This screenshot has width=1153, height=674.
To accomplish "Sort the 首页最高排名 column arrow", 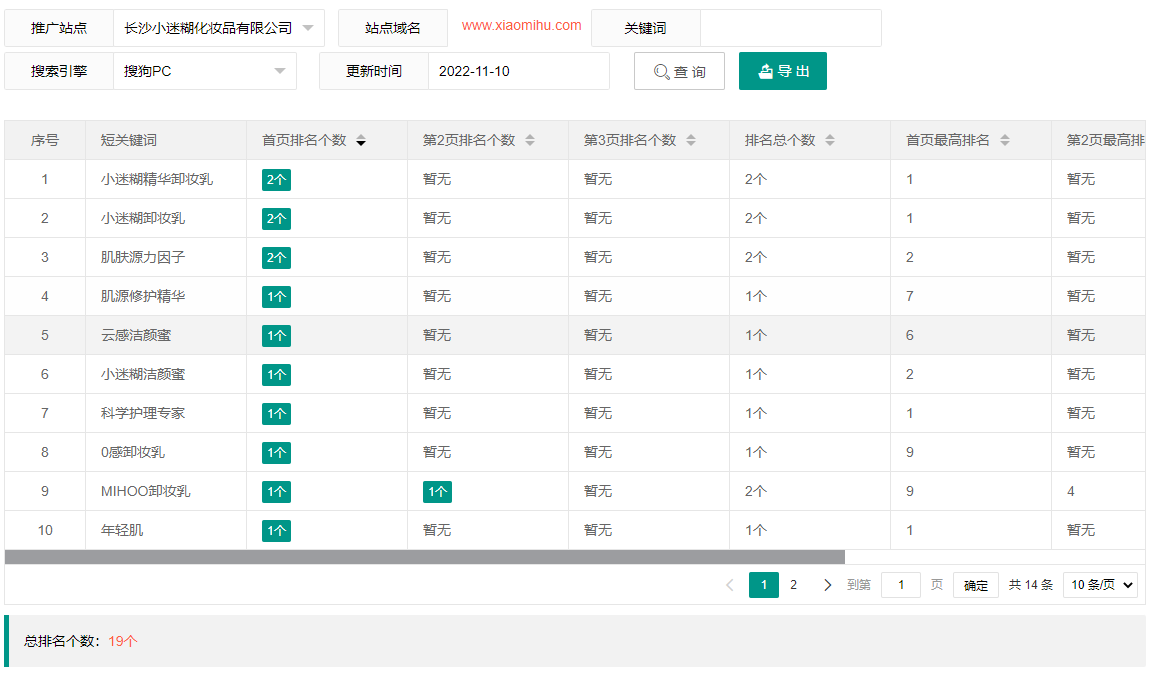I will pos(1005,140).
